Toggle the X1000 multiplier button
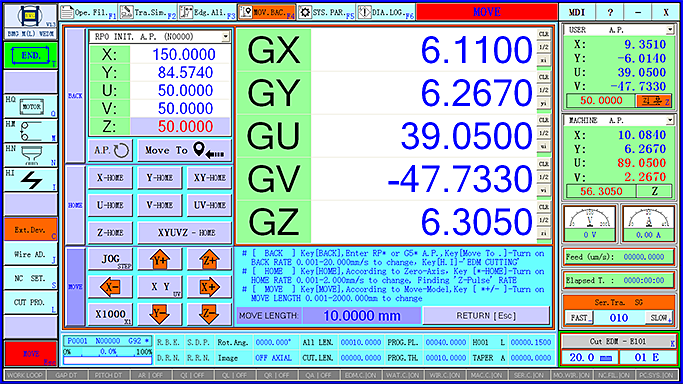The image size is (683, 384). (110, 314)
